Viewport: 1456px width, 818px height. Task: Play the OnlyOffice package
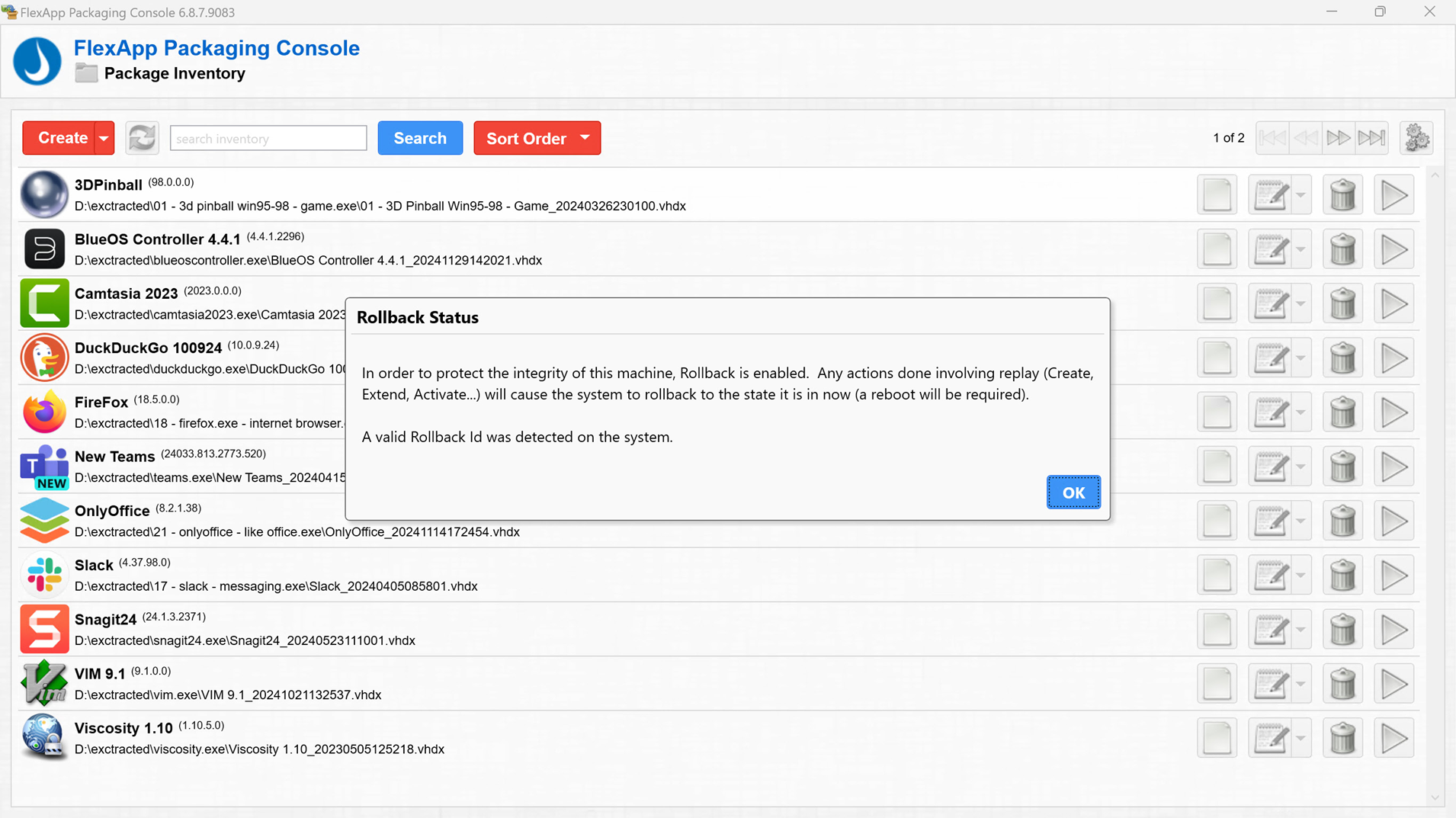point(1394,521)
